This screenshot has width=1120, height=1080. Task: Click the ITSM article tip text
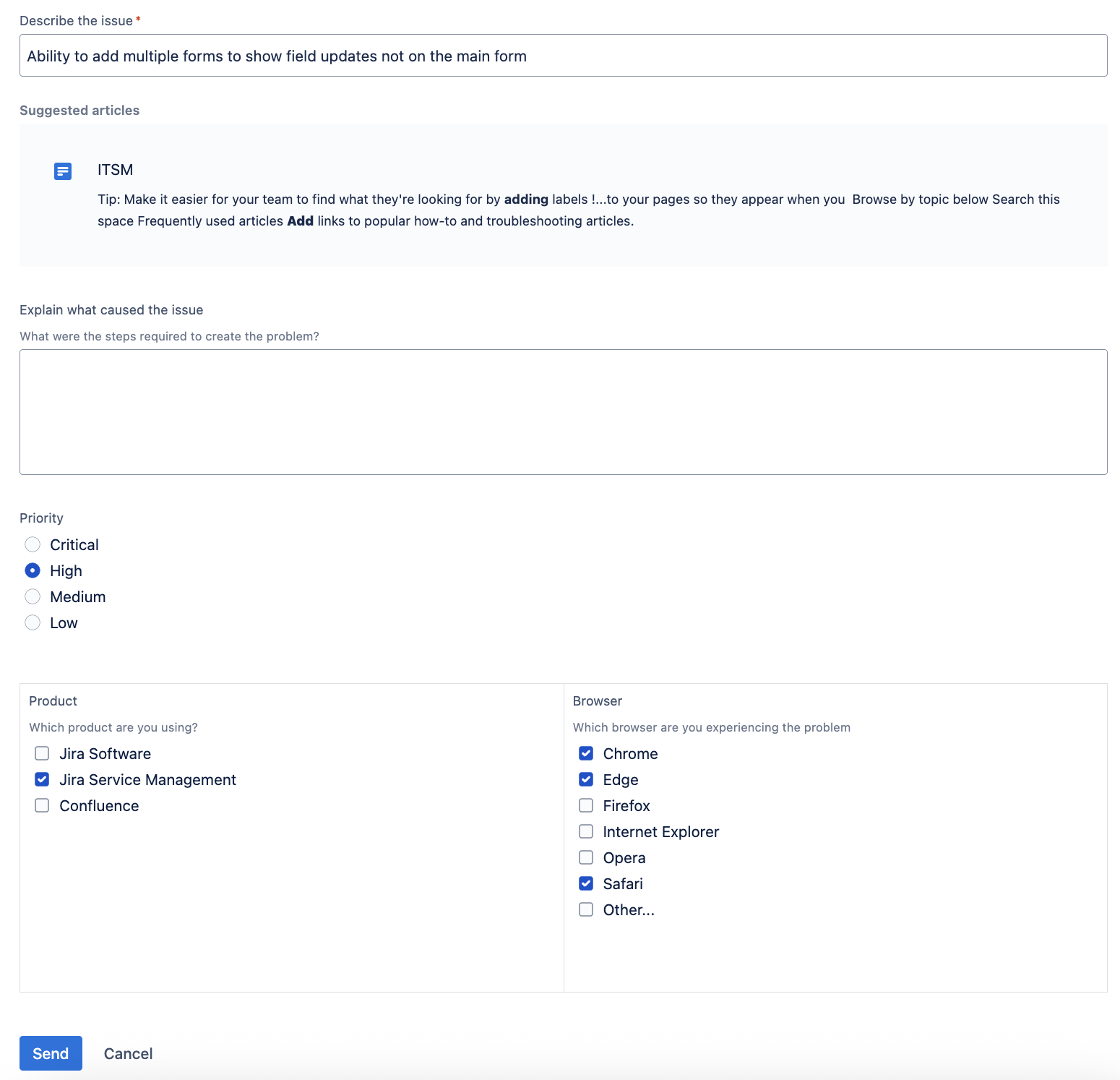579,210
